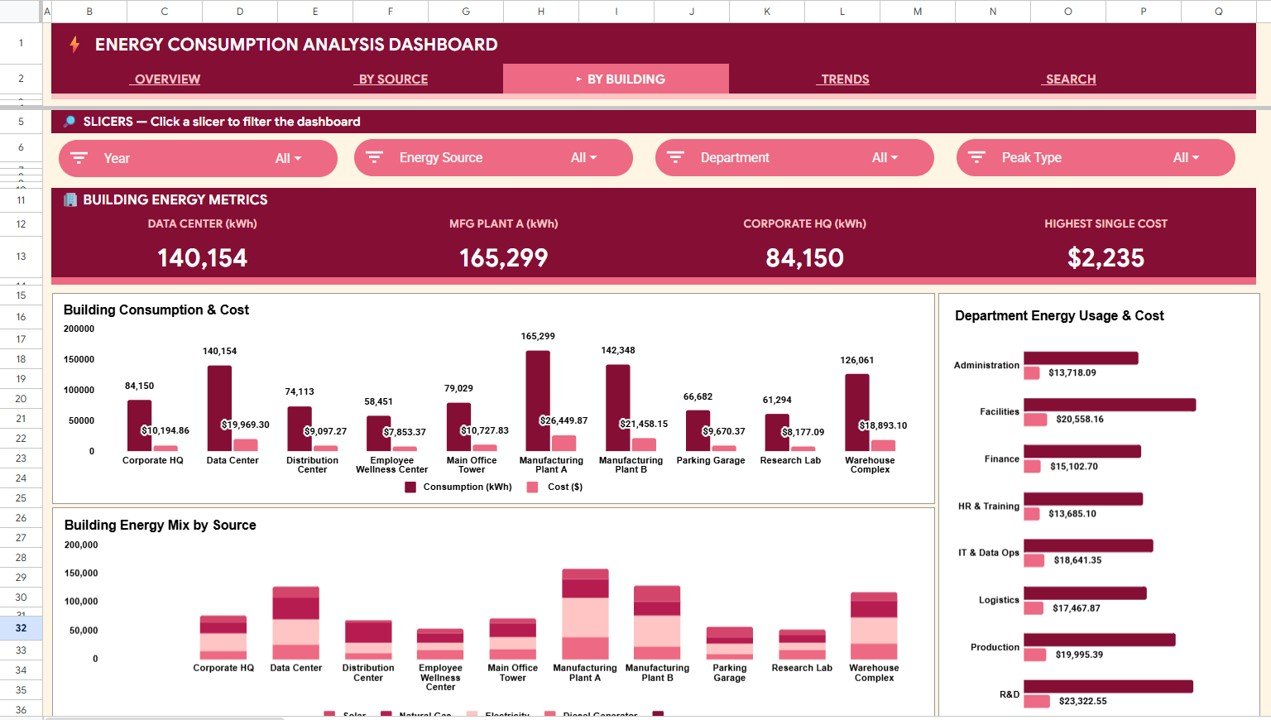The image size is (1271, 720).
Task: Open the Peak Type slicer All dropdown
Action: 1186,157
